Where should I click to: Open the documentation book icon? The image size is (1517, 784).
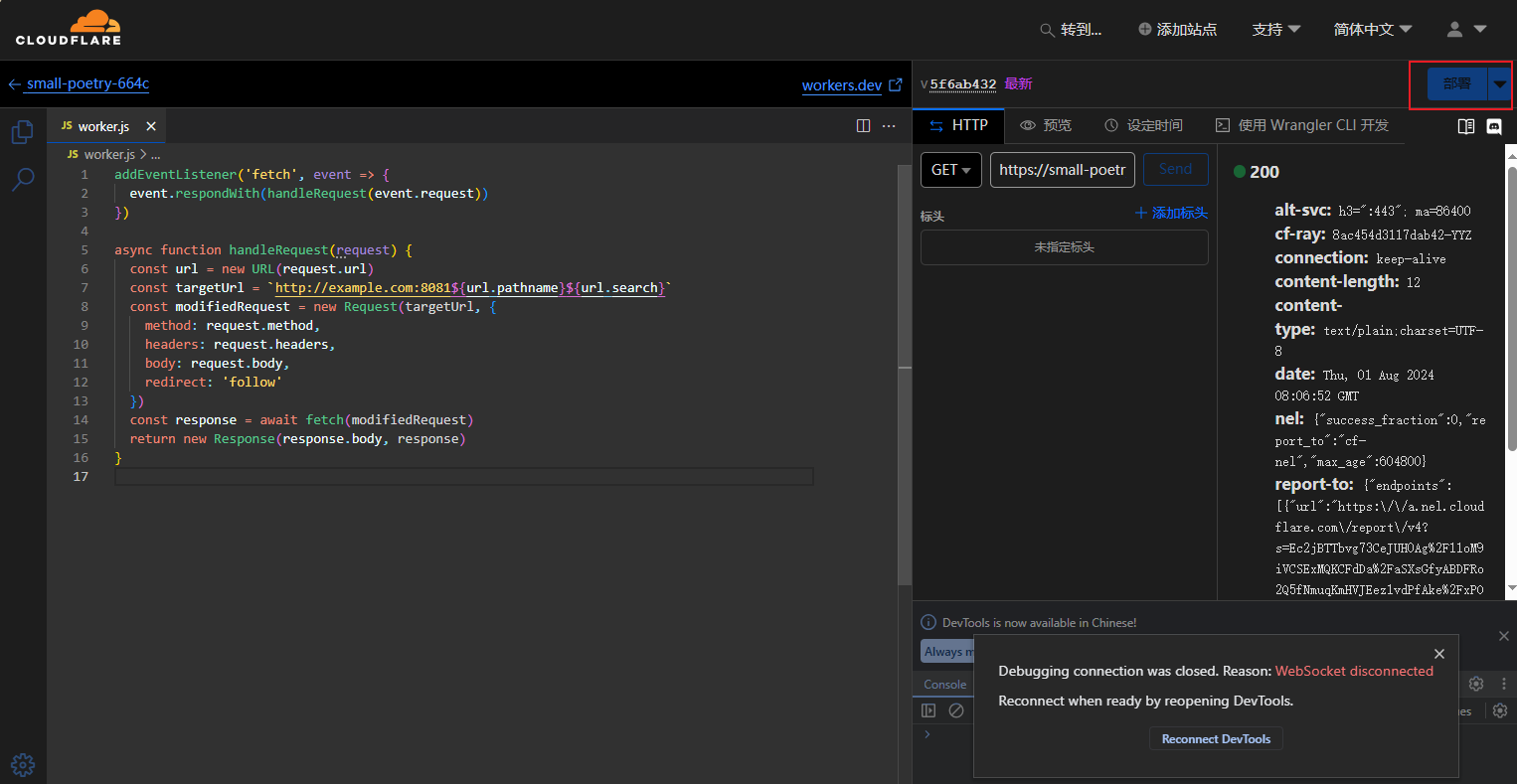[1465, 126]
